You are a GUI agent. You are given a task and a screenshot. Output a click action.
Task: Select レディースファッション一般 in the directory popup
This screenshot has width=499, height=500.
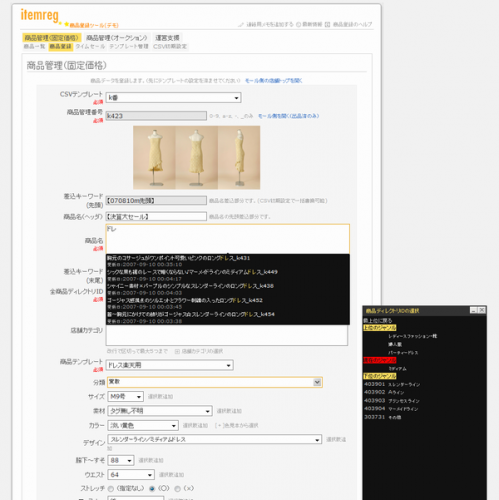point(412,336)
